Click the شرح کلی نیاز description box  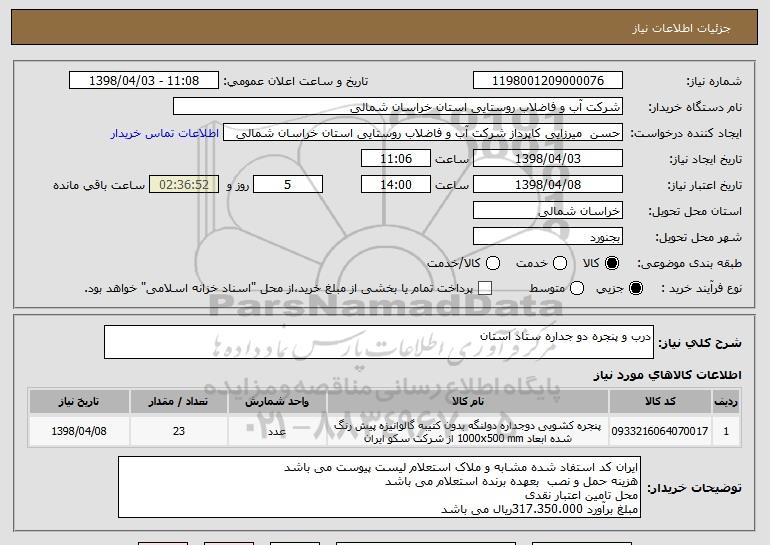coord(379,342)
